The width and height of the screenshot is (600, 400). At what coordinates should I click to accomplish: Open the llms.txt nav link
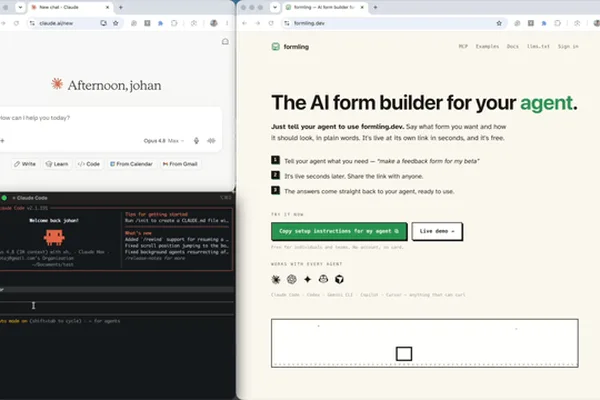click(538, 46)
